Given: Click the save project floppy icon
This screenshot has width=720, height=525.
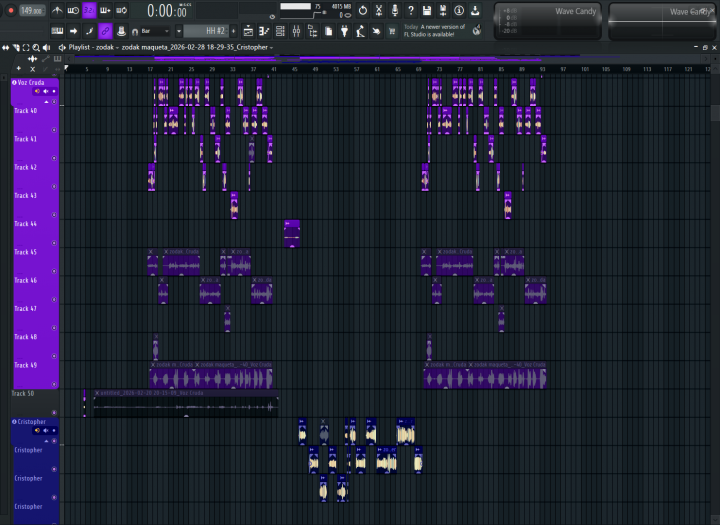Looking at the screenshot, I should click(x=427, y=10).
